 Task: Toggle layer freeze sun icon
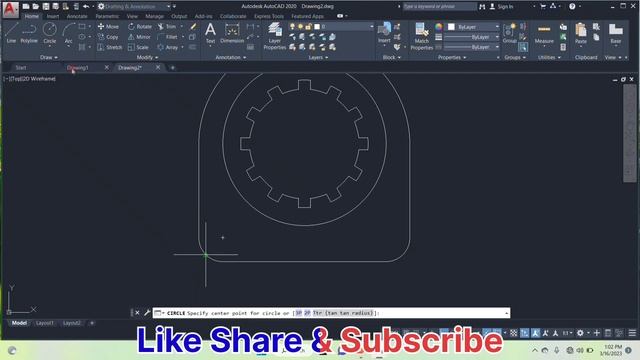click(300, 27)
